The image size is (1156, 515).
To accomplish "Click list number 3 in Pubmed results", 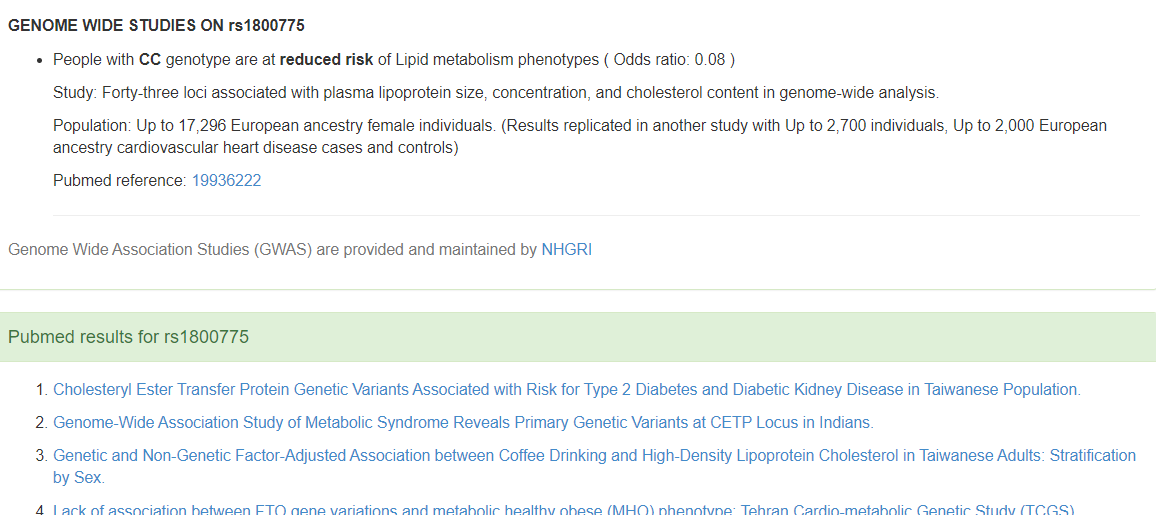I will (x=41, y=456).
